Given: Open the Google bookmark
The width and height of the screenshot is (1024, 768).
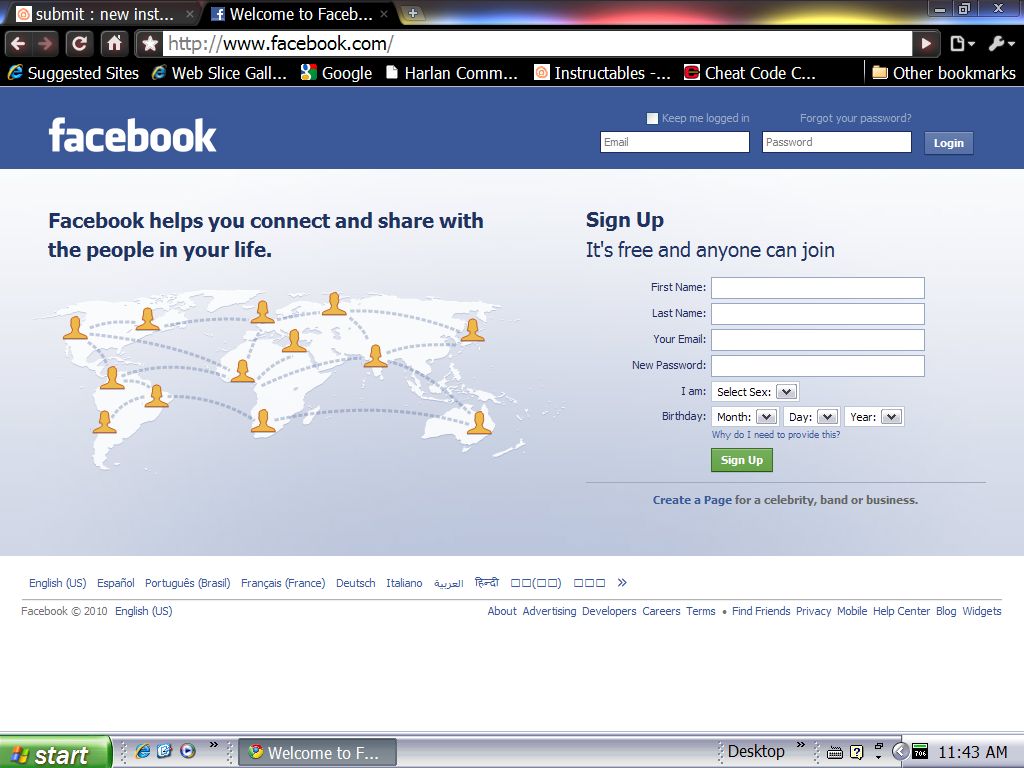Looking at the screenshot, I should tap(336, 73).
